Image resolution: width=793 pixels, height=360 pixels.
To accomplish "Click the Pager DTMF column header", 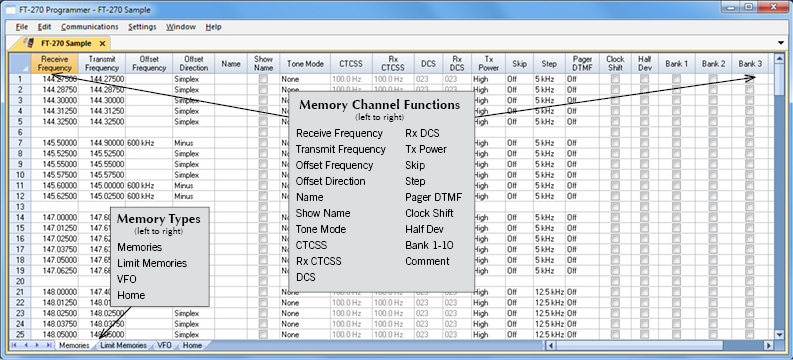I will tap(582, 63).
